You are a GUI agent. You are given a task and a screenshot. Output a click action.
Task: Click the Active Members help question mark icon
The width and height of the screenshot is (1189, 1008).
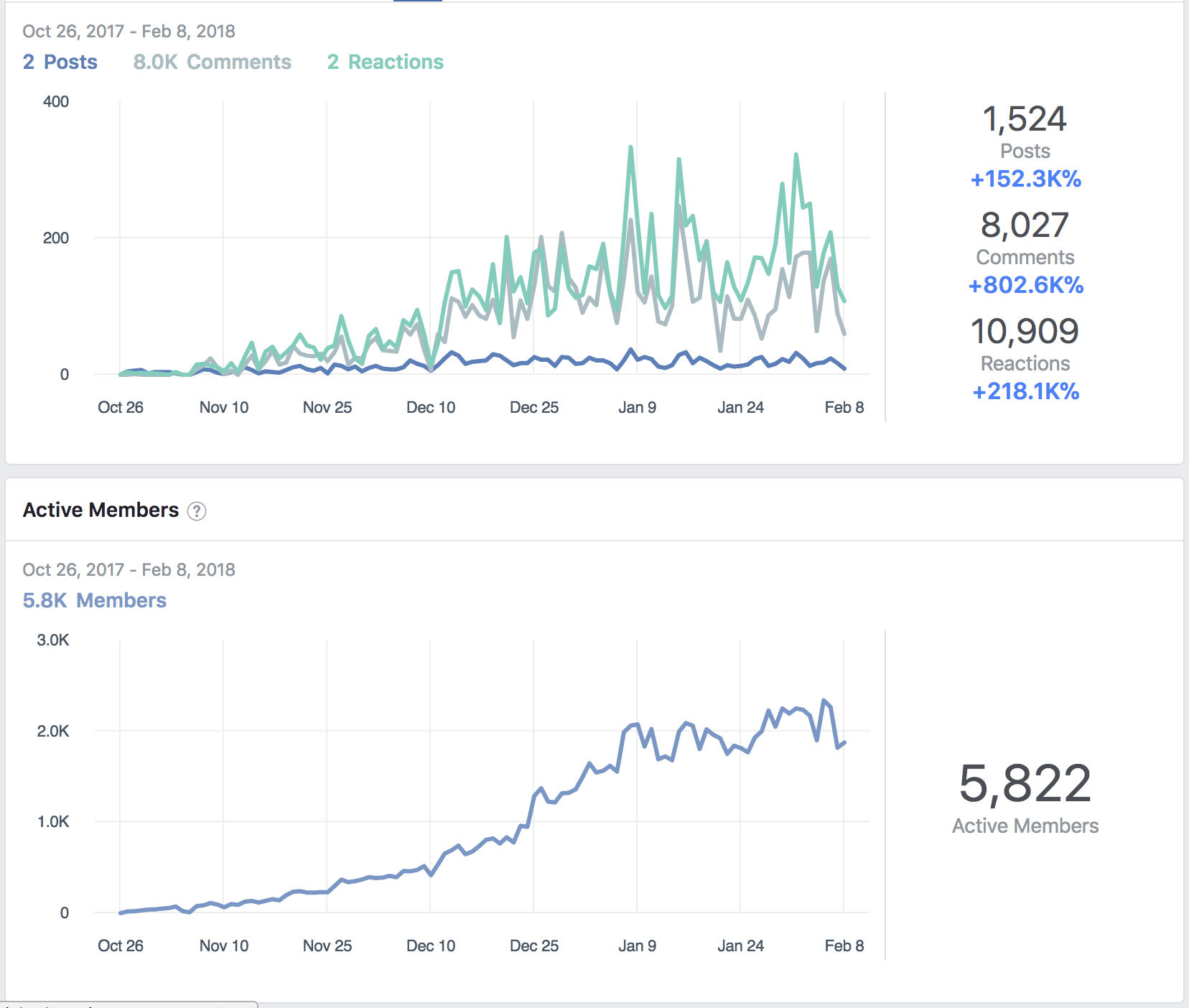click(197, 511)
